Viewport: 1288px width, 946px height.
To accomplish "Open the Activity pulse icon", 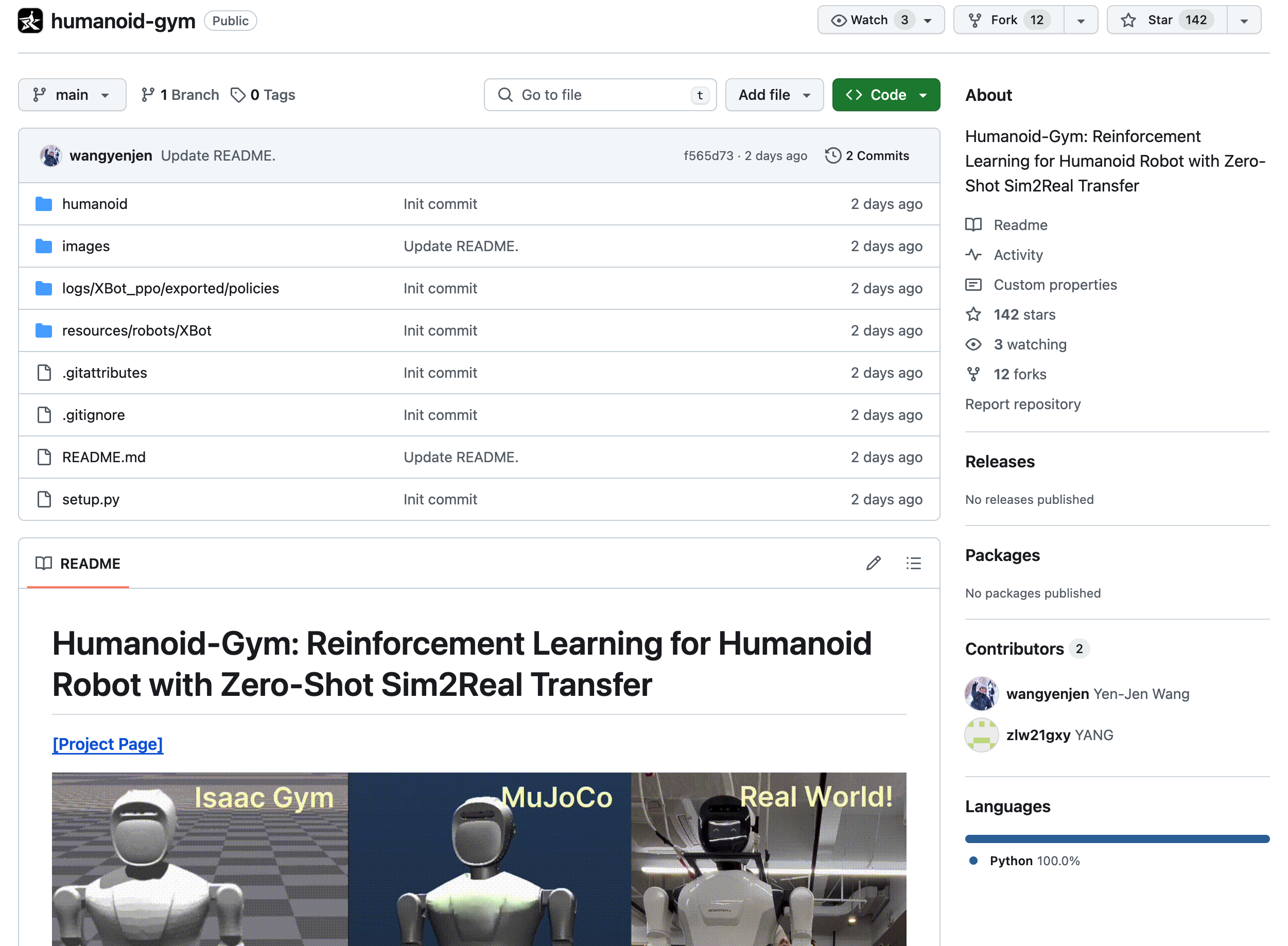I will tap(974, 255).
